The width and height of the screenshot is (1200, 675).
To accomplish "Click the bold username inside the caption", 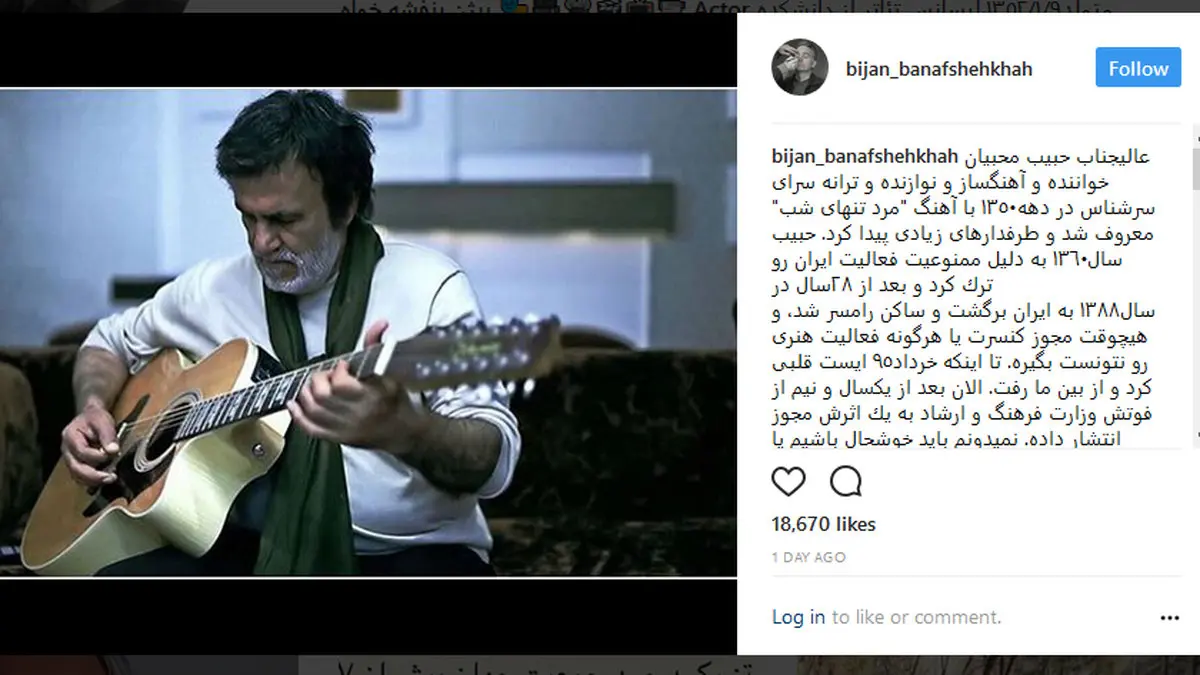I will [x=865, y=157].
